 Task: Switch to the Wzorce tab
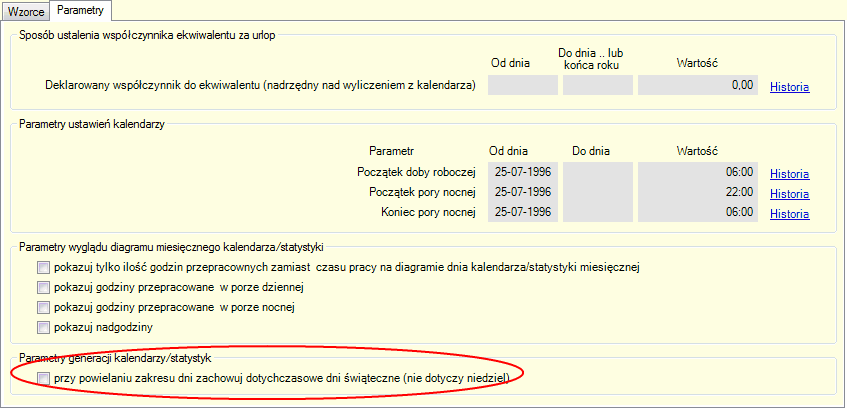coord(26,10)
